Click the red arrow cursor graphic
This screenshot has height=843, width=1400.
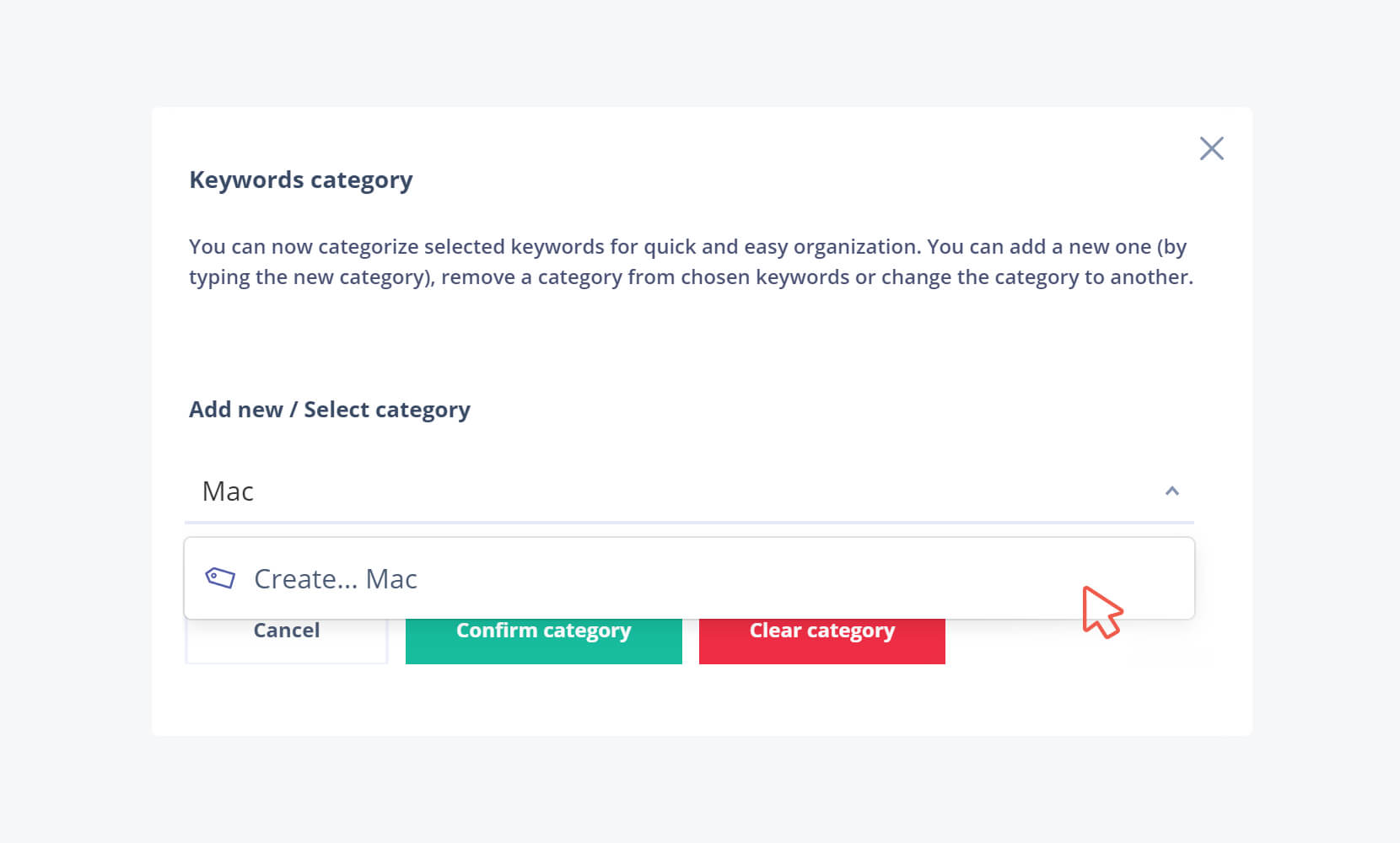coord(1101,611)
